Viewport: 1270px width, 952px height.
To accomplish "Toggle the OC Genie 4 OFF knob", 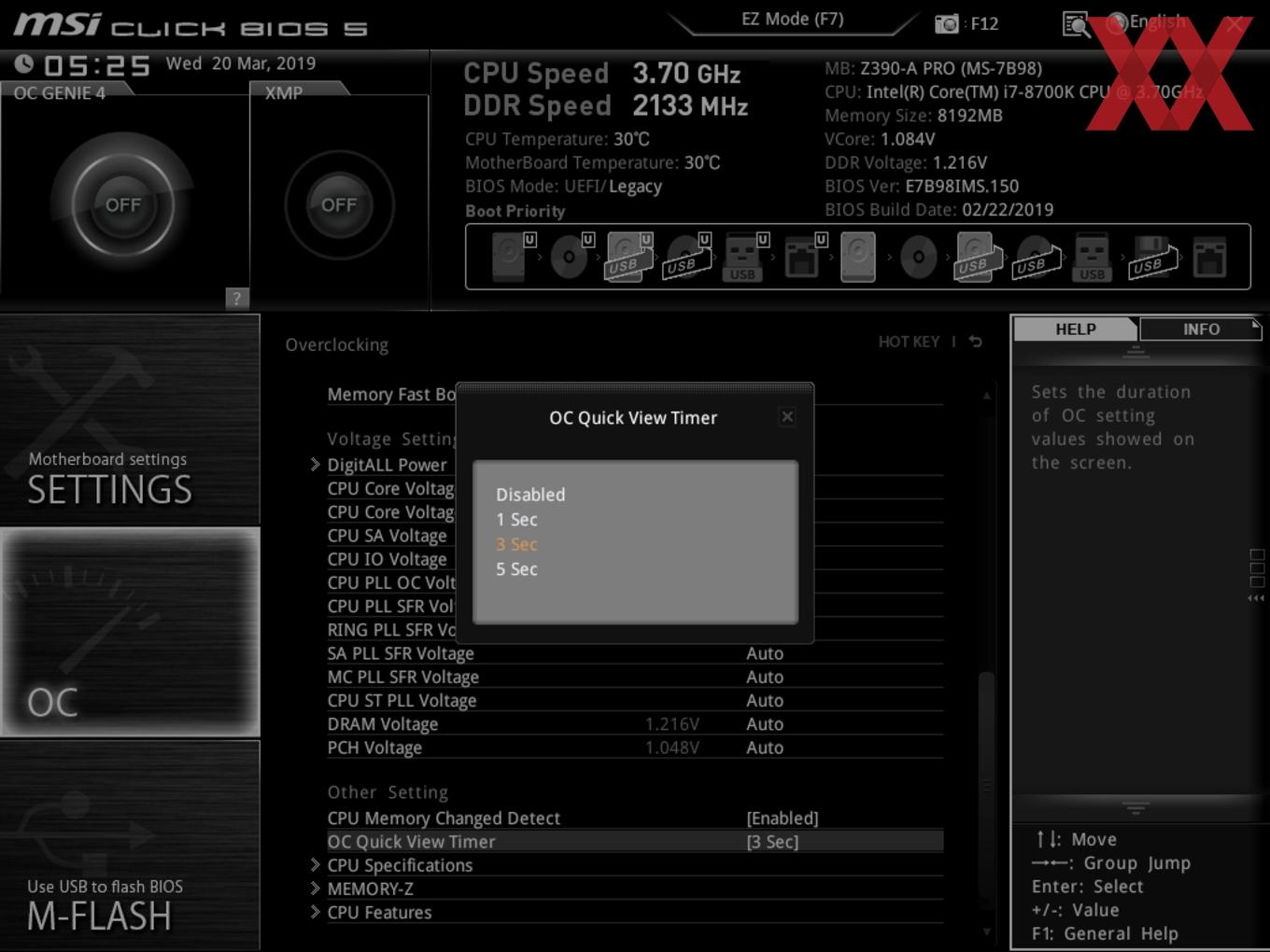I will coord(123,204).
